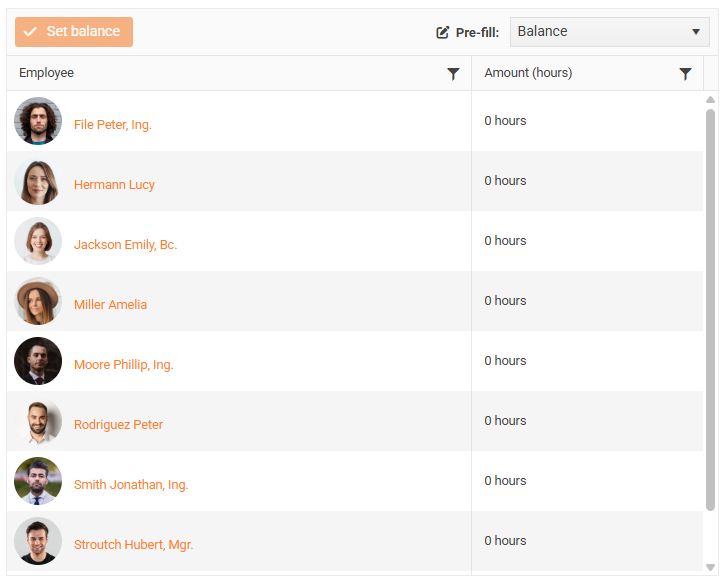Open Jackson Emily, Bc. profile link
The image size is (727, 583).
(x=125, y=245)
